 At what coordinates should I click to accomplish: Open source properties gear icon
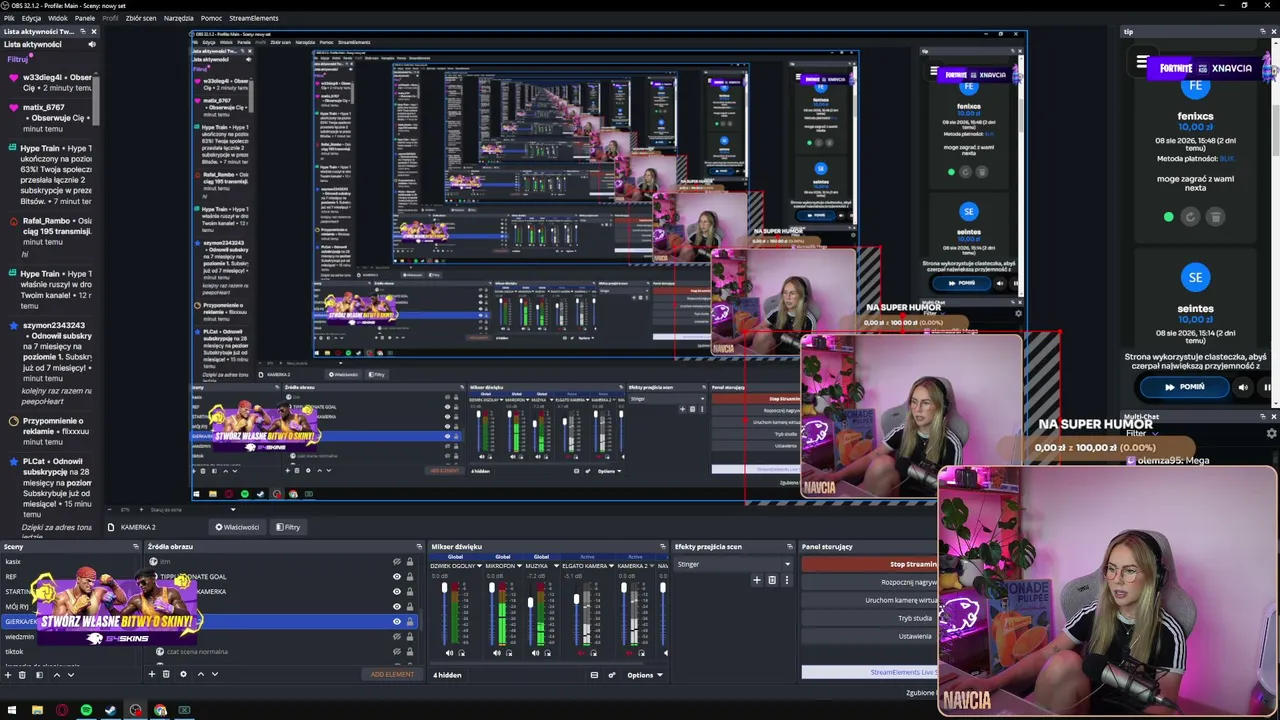tap(183, 674)
